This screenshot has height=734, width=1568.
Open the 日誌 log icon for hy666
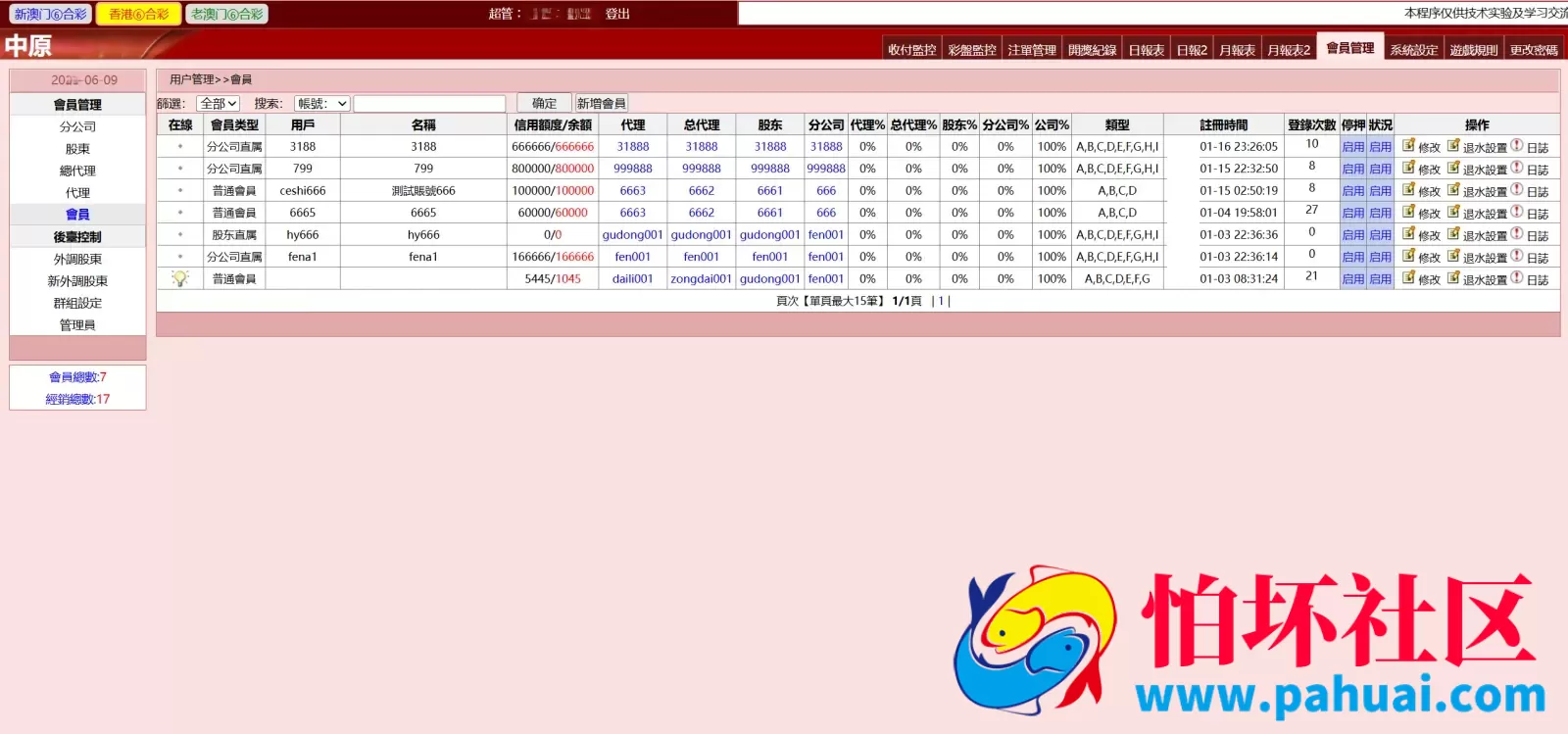[1517, 233]
